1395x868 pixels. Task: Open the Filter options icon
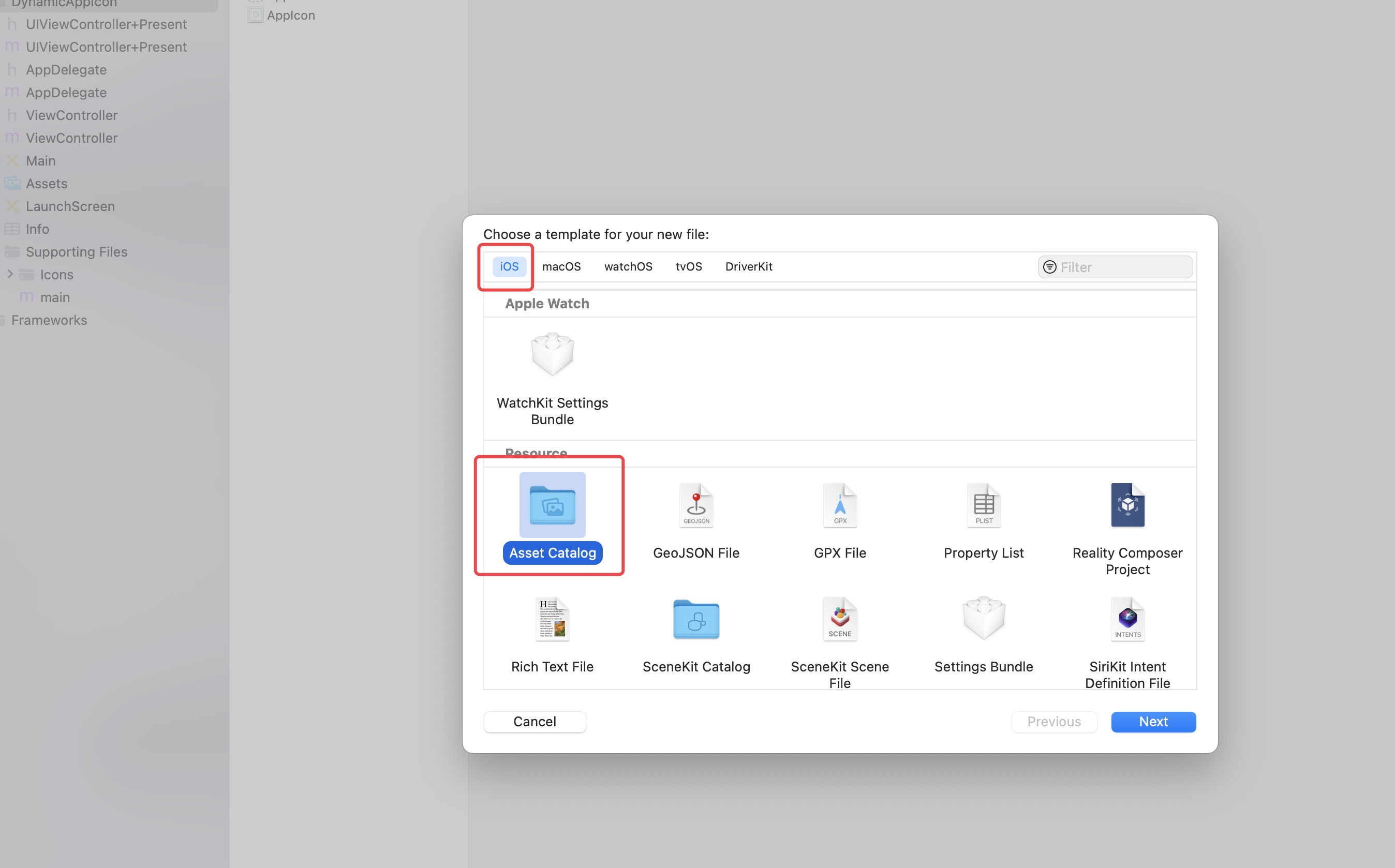[1049, 267]
